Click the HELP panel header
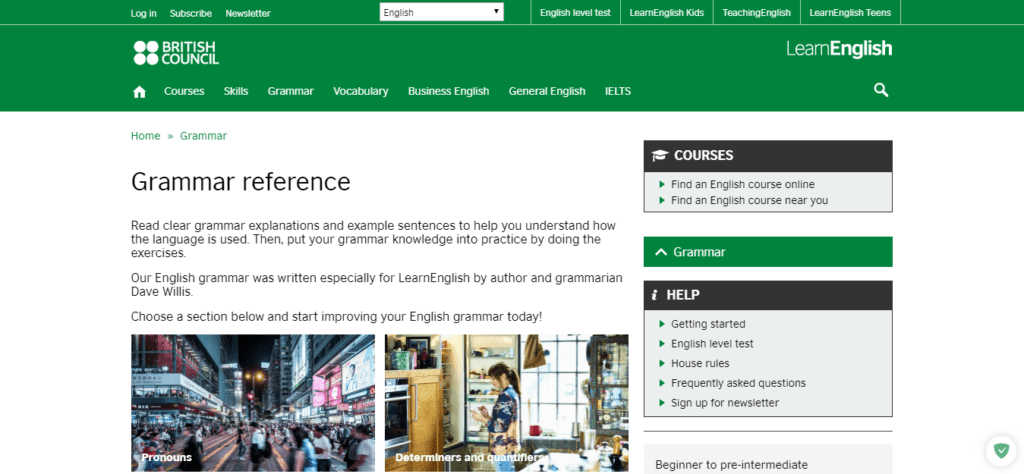1024x474 pixels. pyautogui.click(x=768, y=295)
